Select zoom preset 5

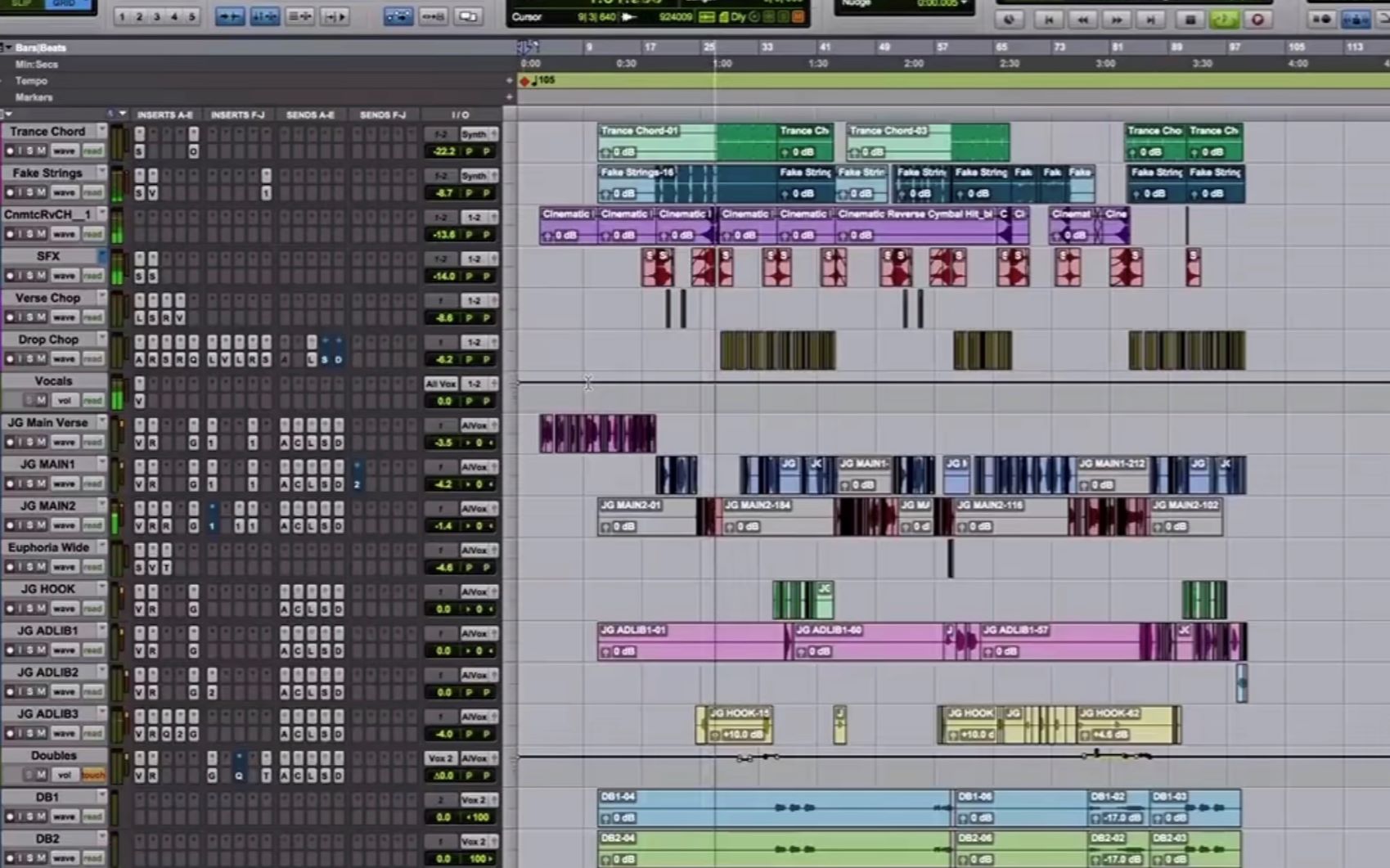point(191,16)
